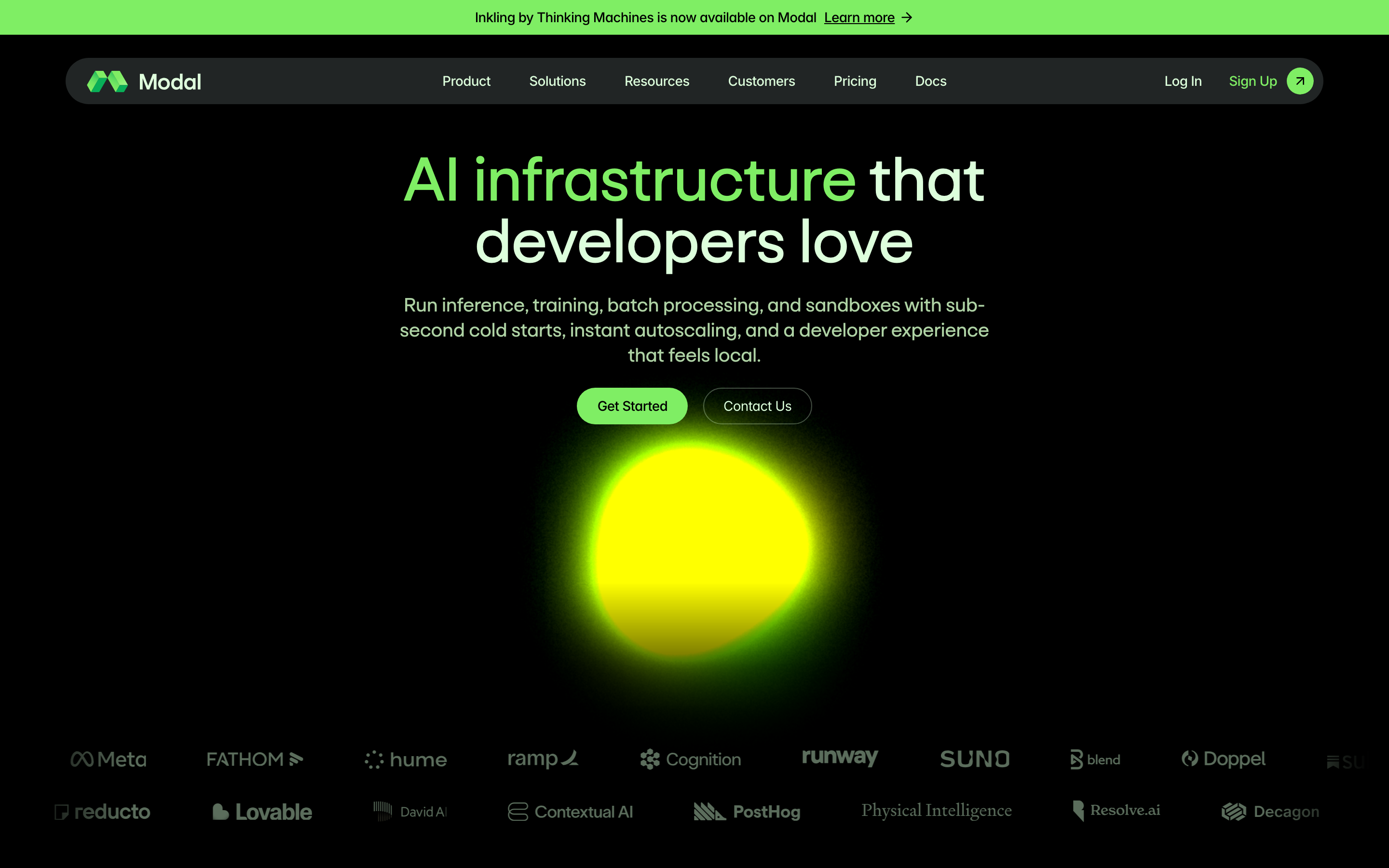This screenshot has height=868, width=1389.
Task: Click the Resolve.ai logo
Action: pos(1117,811)
